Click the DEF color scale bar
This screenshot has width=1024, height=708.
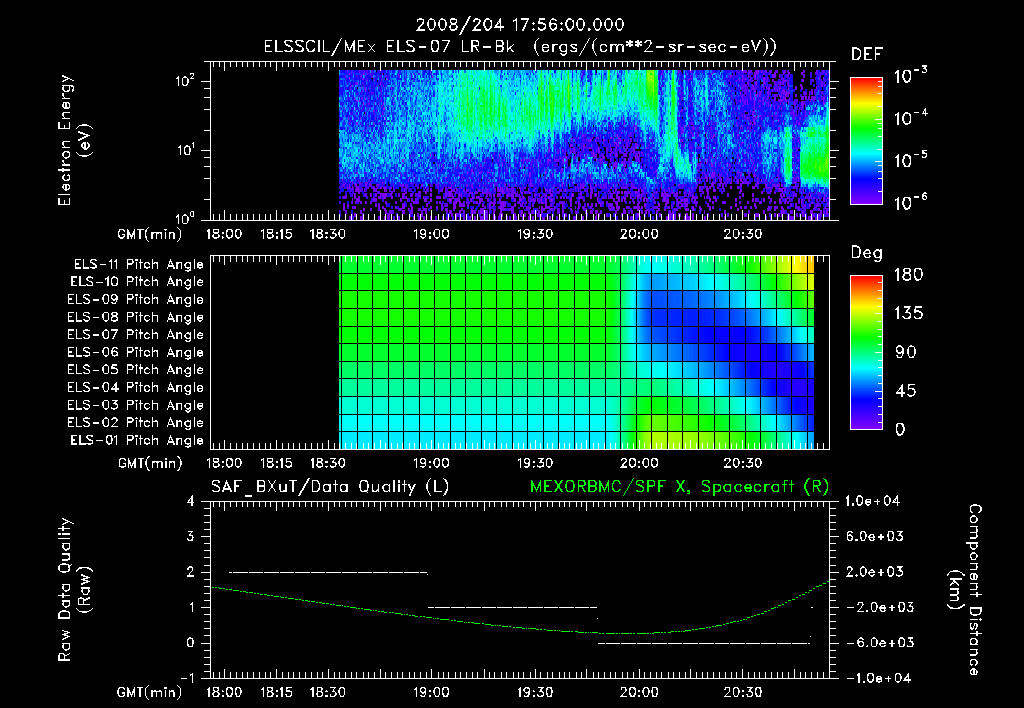pos(866,141)
